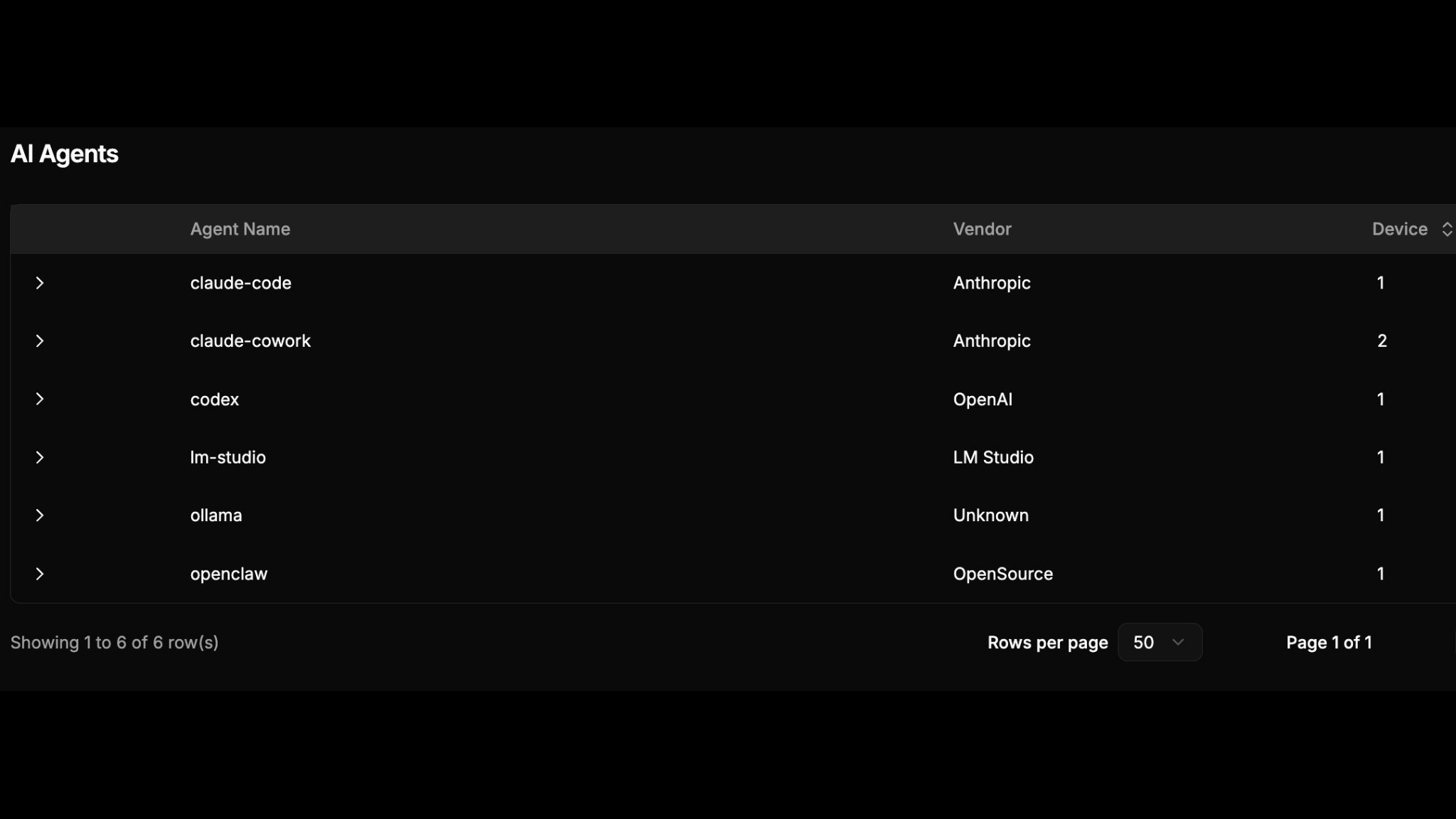Expand the openclaw row chevron
The height and width of the screenshot is (819, 1456).
pyautogui.click(x=40, y=574)
